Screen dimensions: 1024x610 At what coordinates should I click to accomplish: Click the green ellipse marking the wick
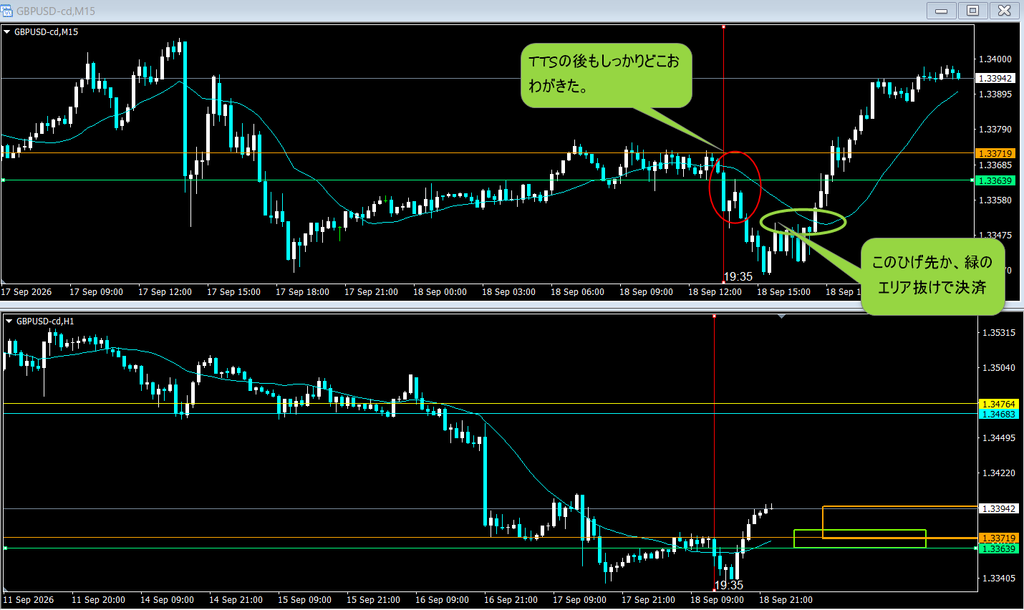coord(803,222)
